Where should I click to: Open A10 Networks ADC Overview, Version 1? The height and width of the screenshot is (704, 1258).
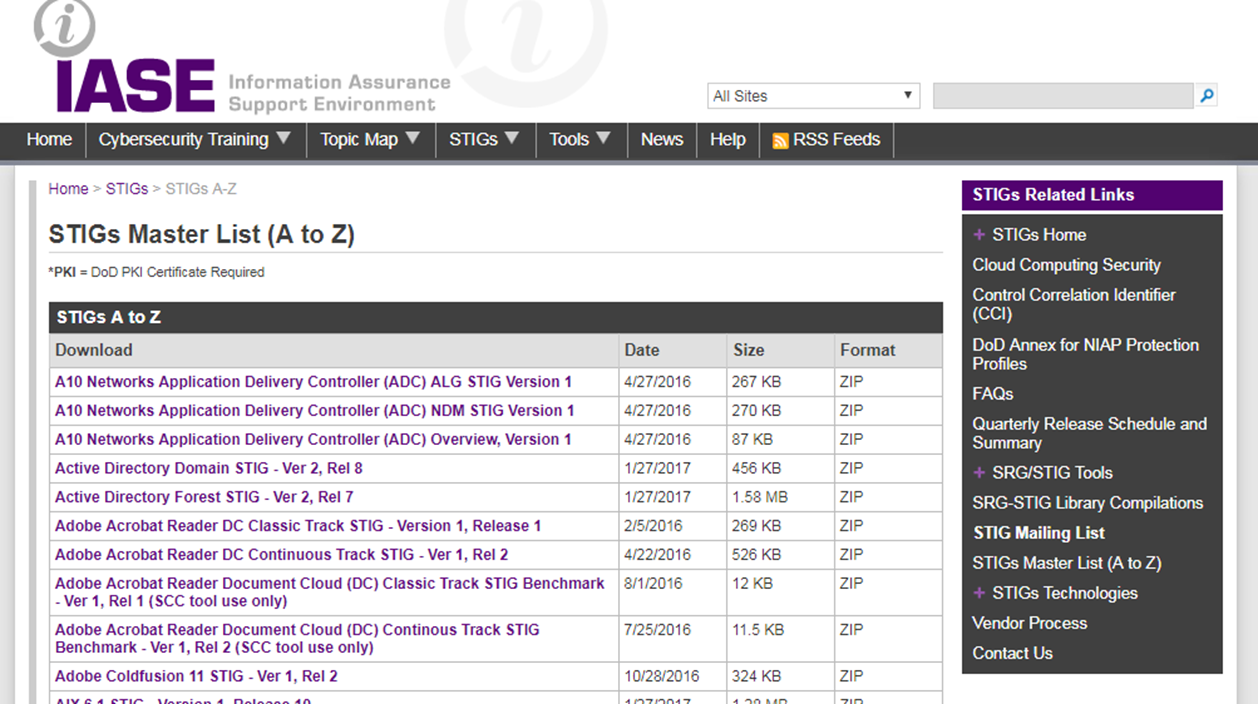[313, 440]
